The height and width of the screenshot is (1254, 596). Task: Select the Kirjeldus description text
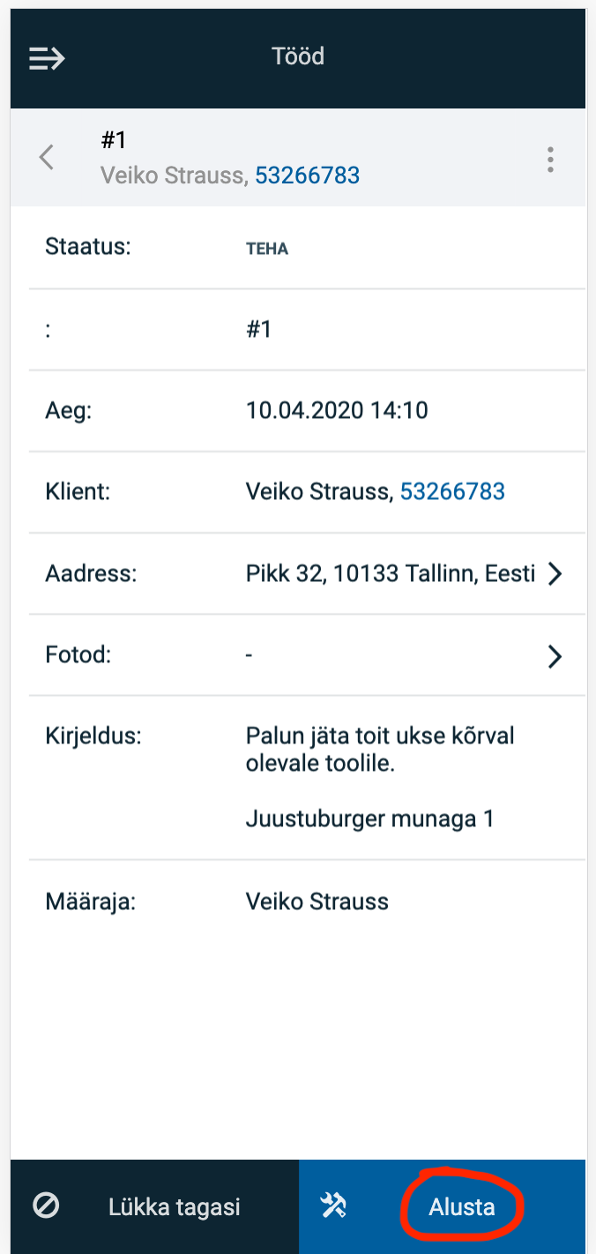(380, 778)
